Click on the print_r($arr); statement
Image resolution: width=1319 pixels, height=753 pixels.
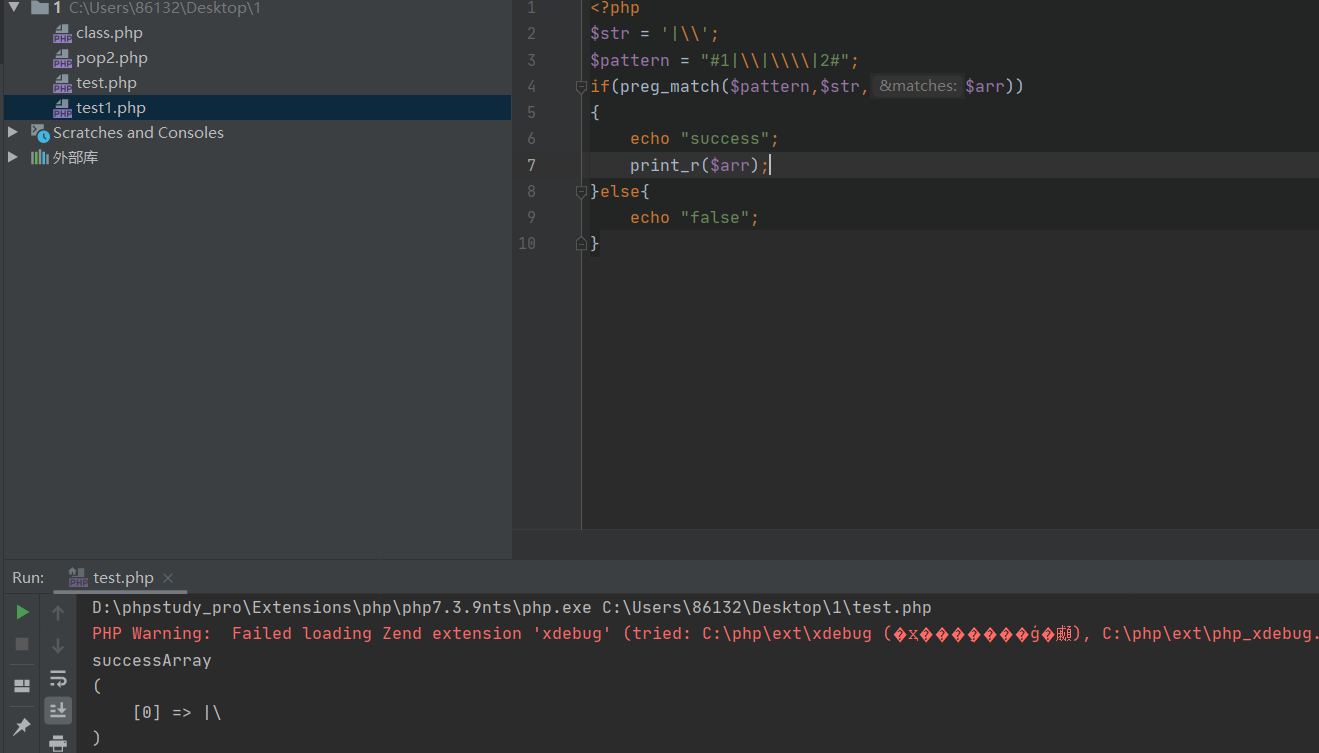point(700,165)
